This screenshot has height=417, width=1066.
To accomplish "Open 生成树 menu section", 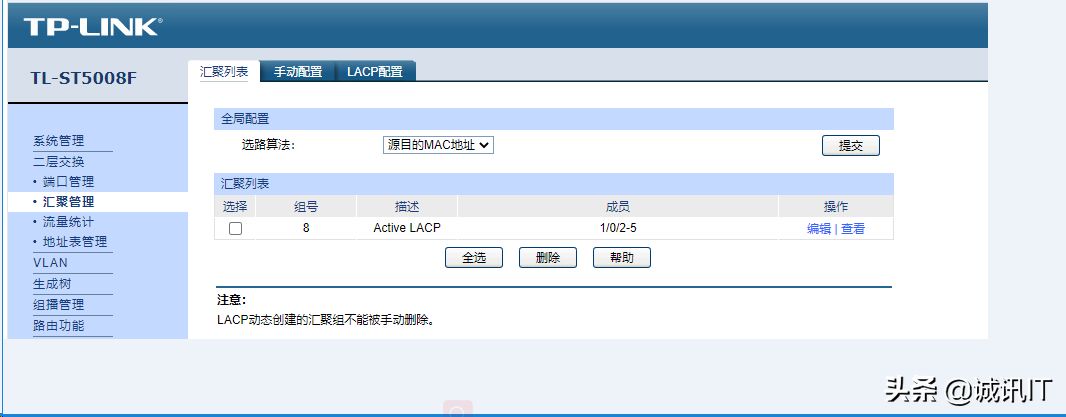I will pyautogui.click(x=52, y=284).
